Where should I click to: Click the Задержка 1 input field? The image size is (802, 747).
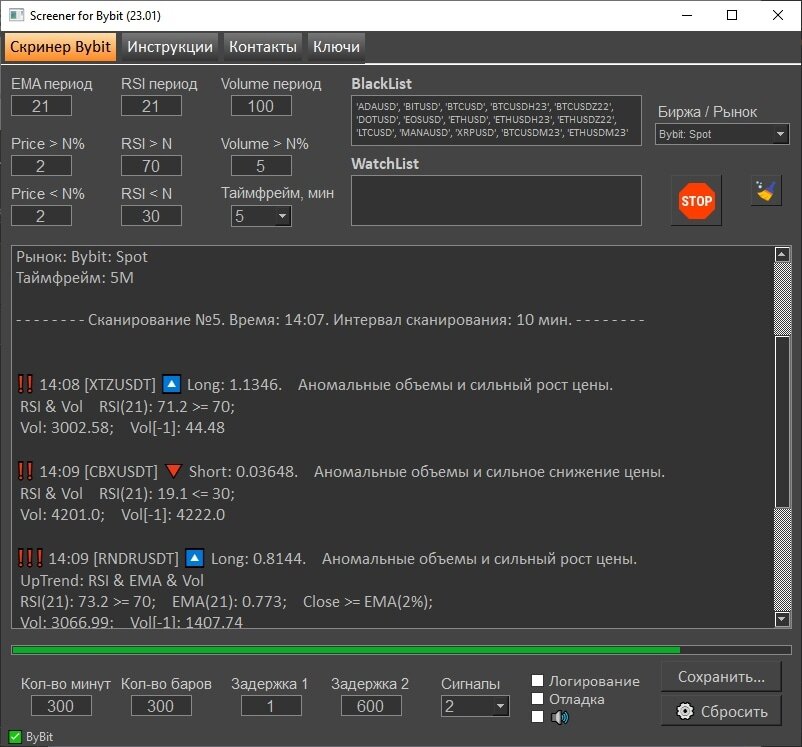(x=271, y=706)
